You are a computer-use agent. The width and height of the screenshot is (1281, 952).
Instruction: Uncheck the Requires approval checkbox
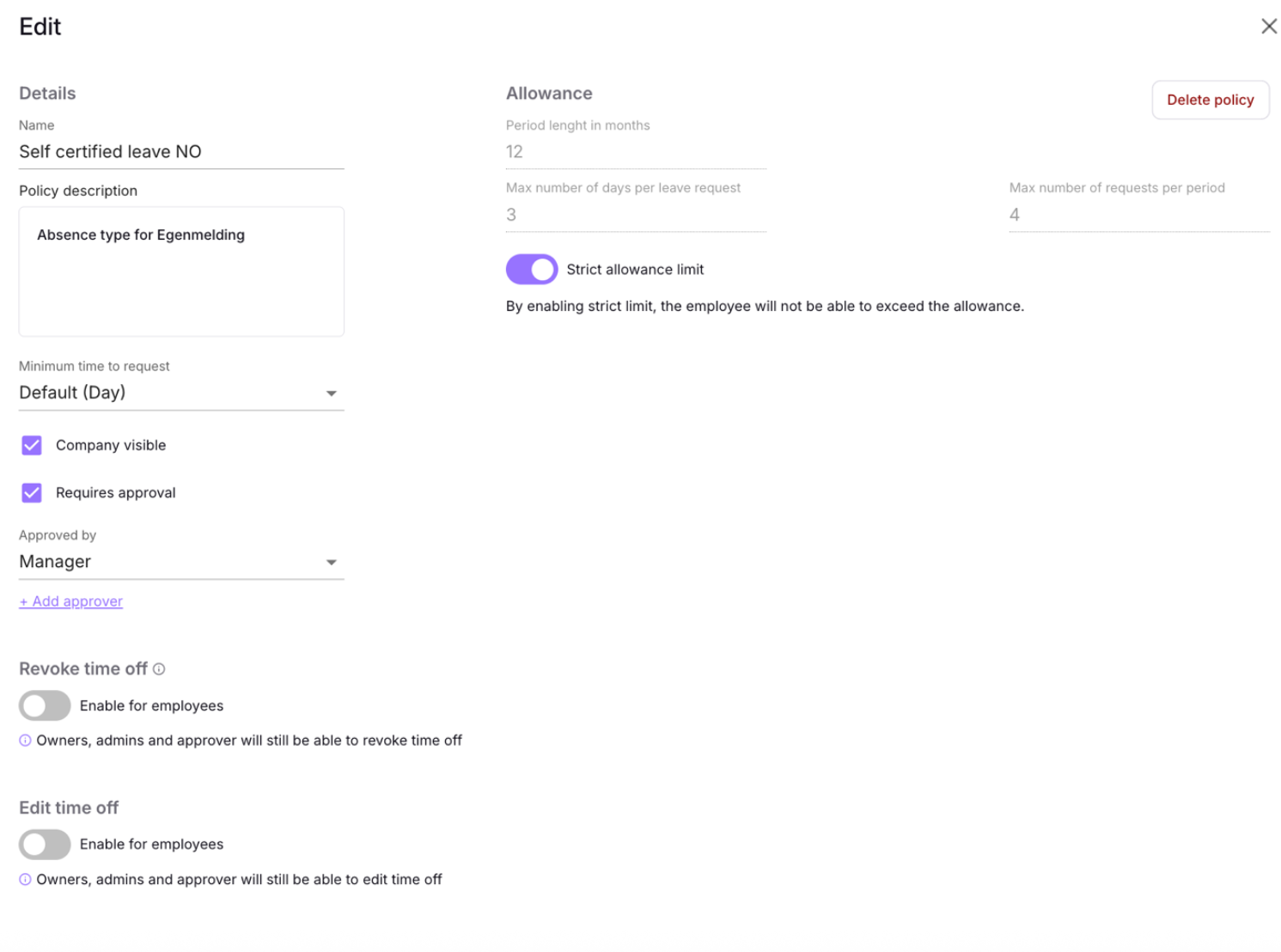click(32, 492)
